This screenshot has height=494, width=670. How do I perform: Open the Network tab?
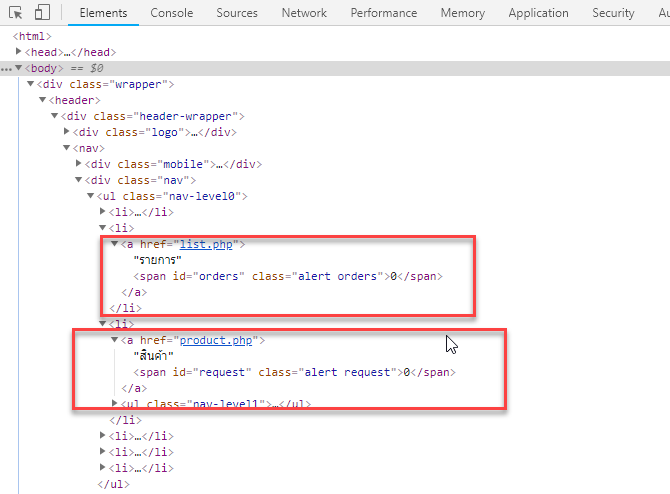(x=304, y=13)
